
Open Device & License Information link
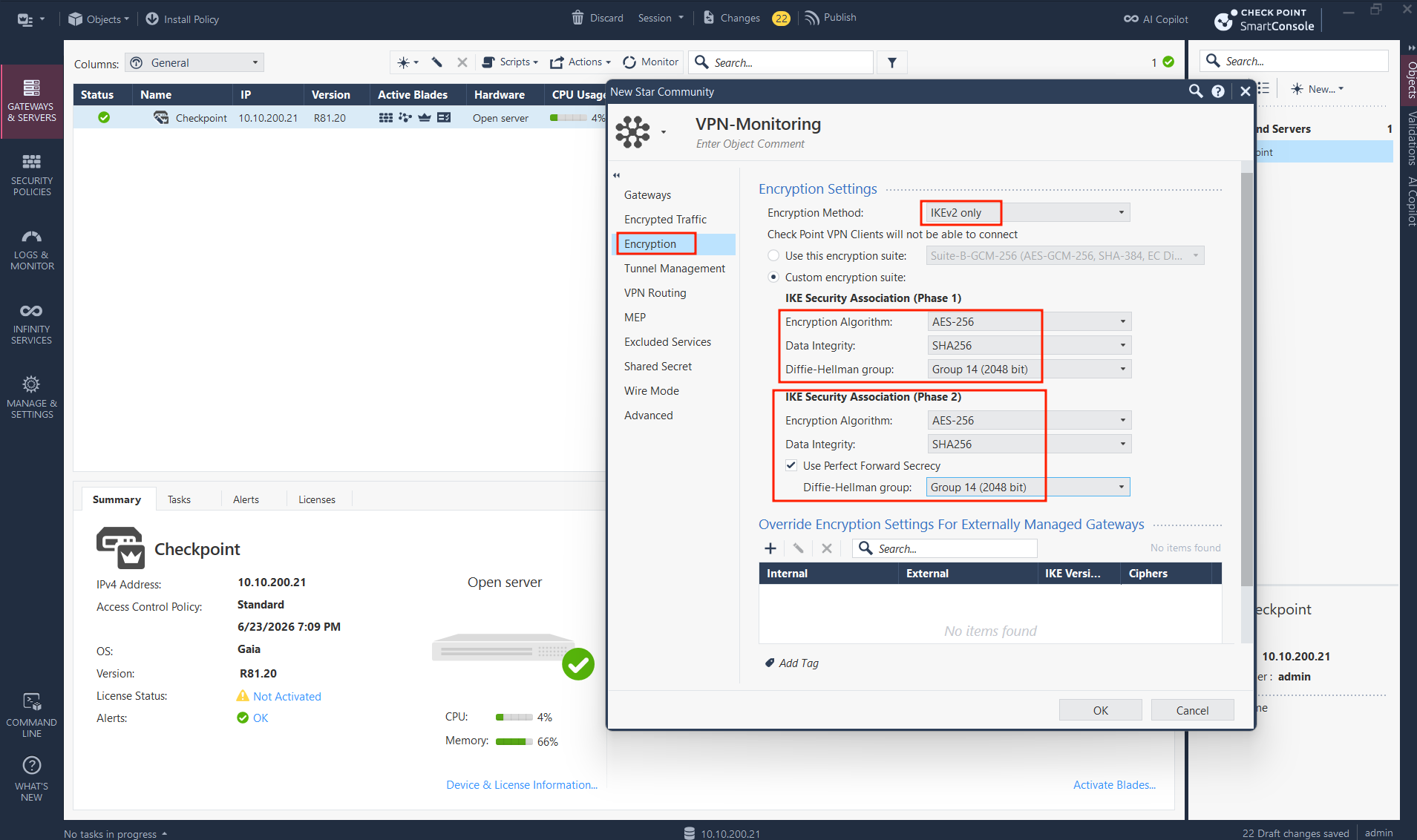[522, 785]
